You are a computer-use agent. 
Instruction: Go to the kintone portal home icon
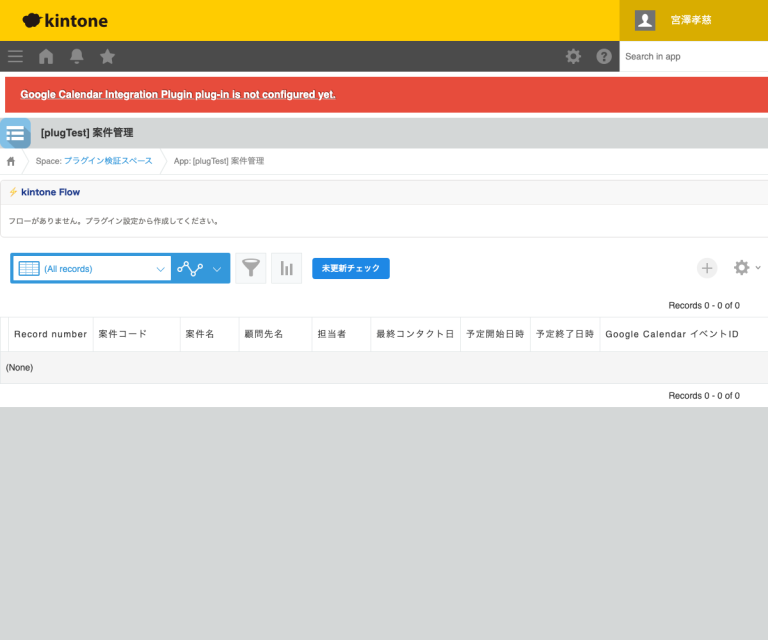click(46, 56)
